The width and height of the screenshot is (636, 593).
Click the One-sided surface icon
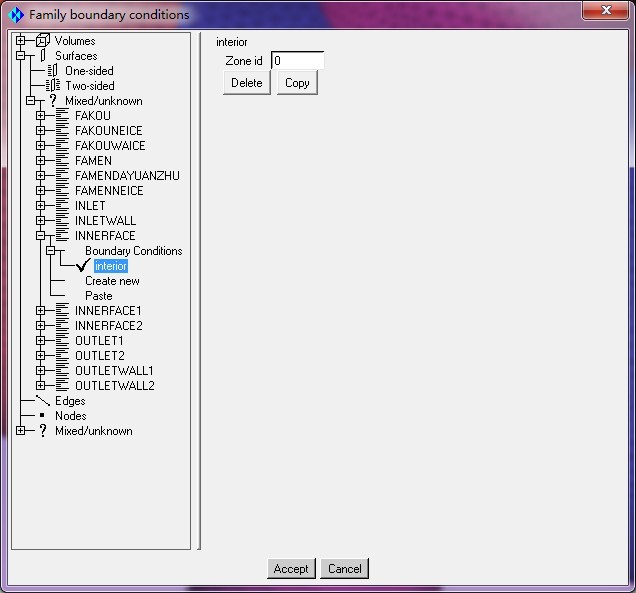click(53, 71)
